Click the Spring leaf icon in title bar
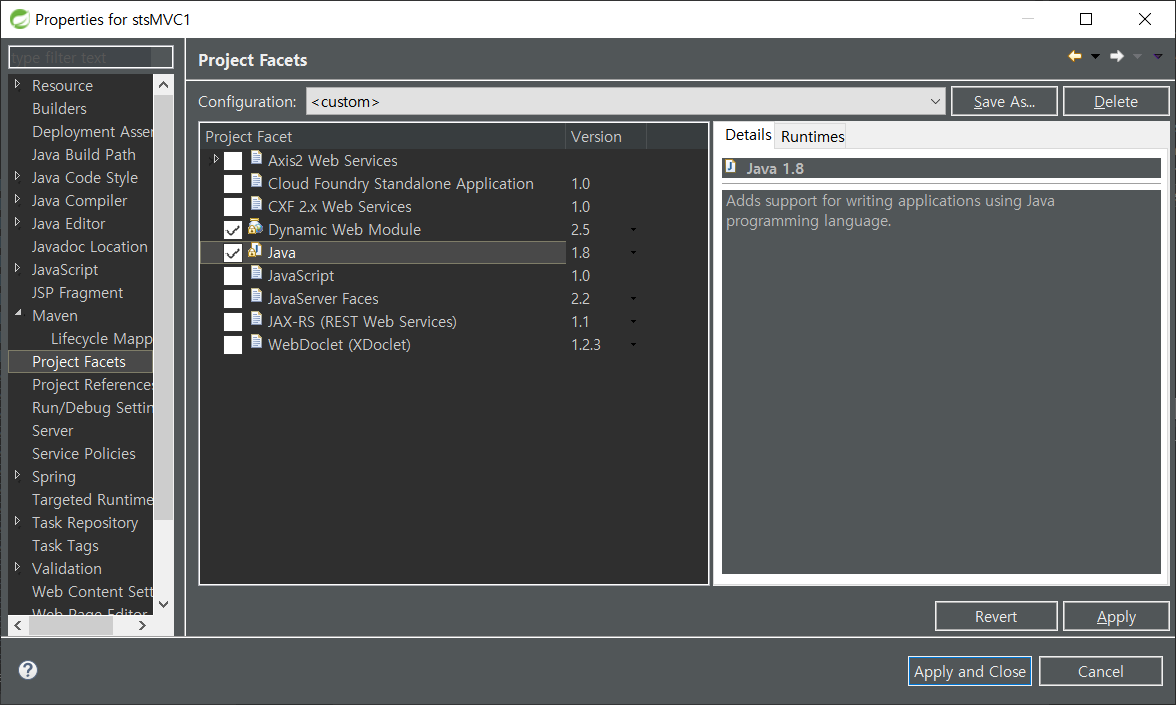Screen dimensions: 1176x705 (19, 19)
